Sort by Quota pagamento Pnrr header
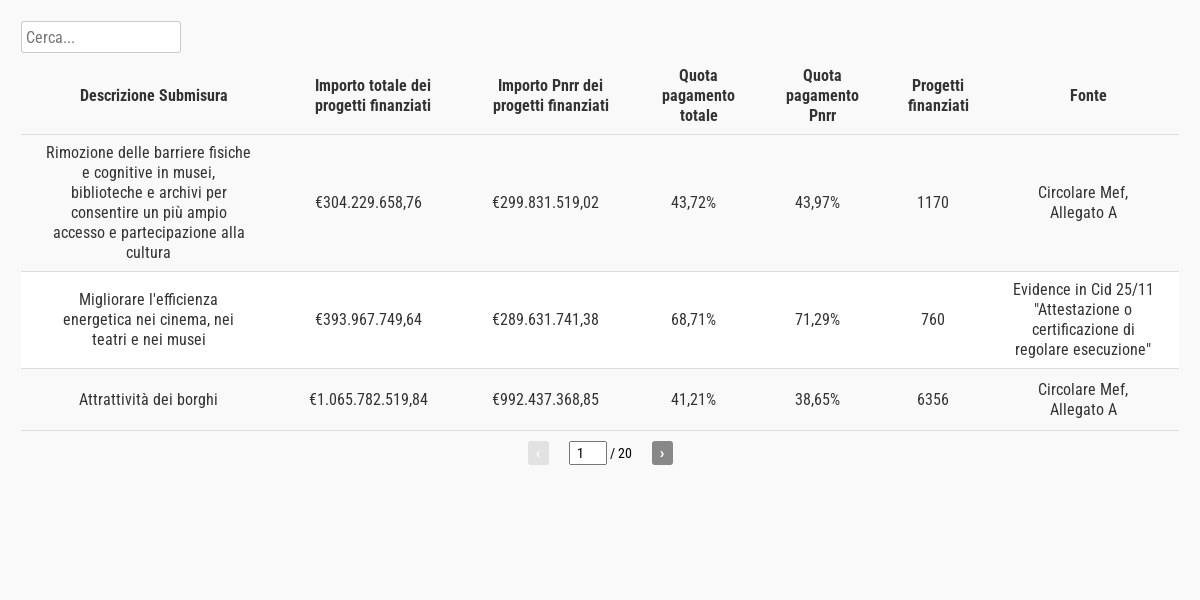Viewport: 1200px width, 600px height. tap(822, 96)
